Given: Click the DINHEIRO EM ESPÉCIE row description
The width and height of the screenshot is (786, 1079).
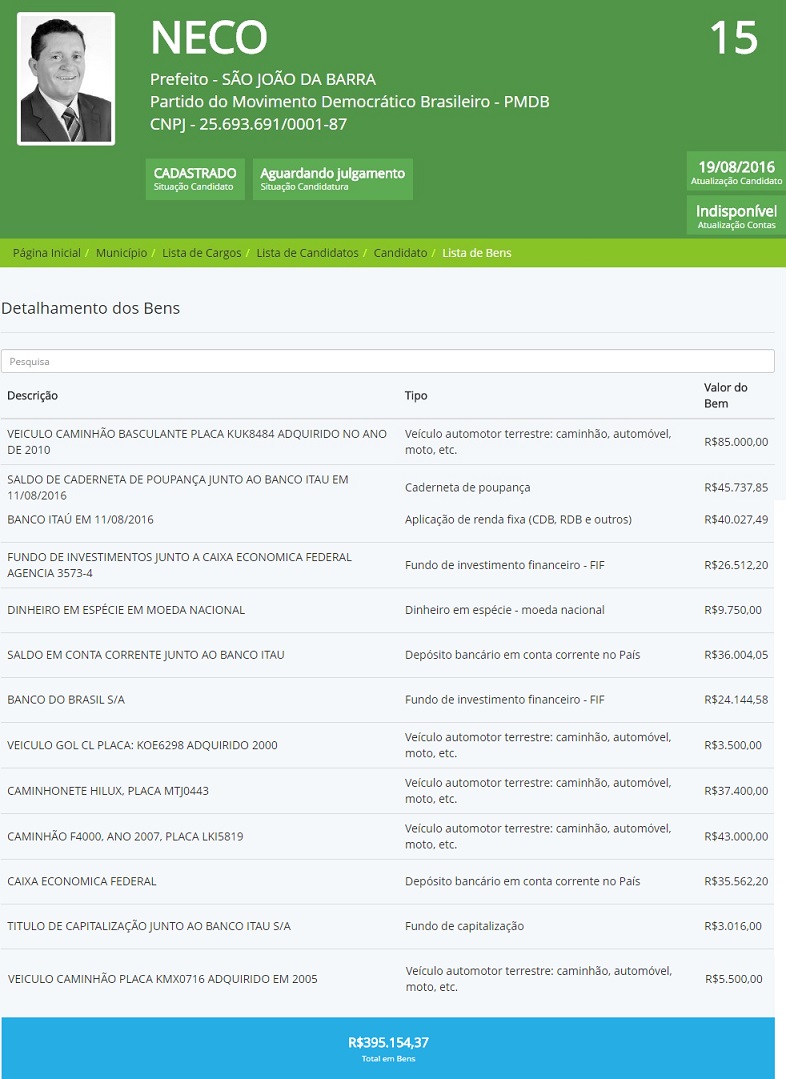Looking at the screenshot, I should (125, 610).
